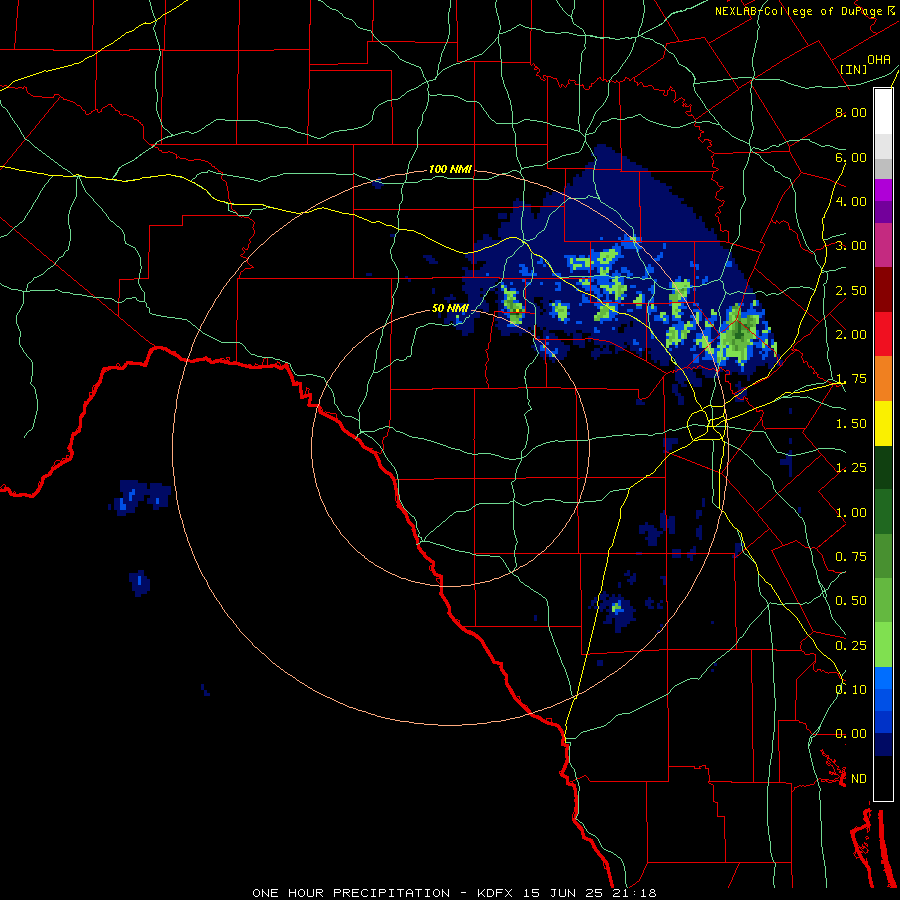Screen dimensions: 900x900
Task: Click the dark maroon swatch beside 2.50
Action: (883, 290)
